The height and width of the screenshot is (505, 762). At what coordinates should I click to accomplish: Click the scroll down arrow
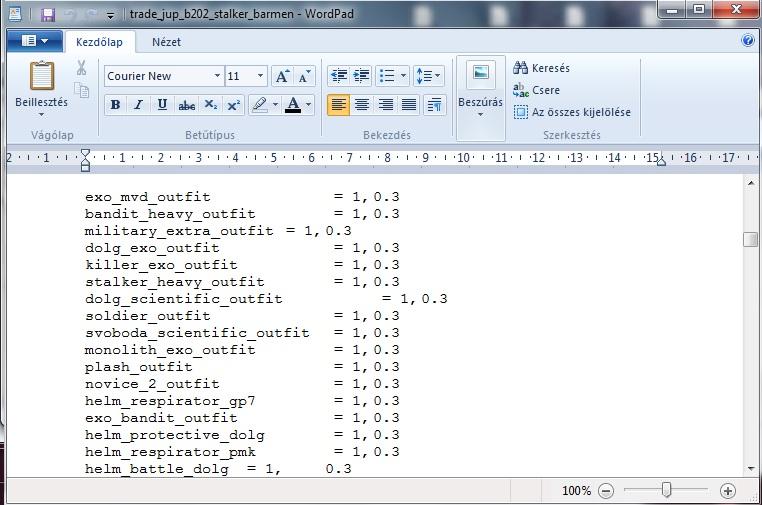[751, 469]
